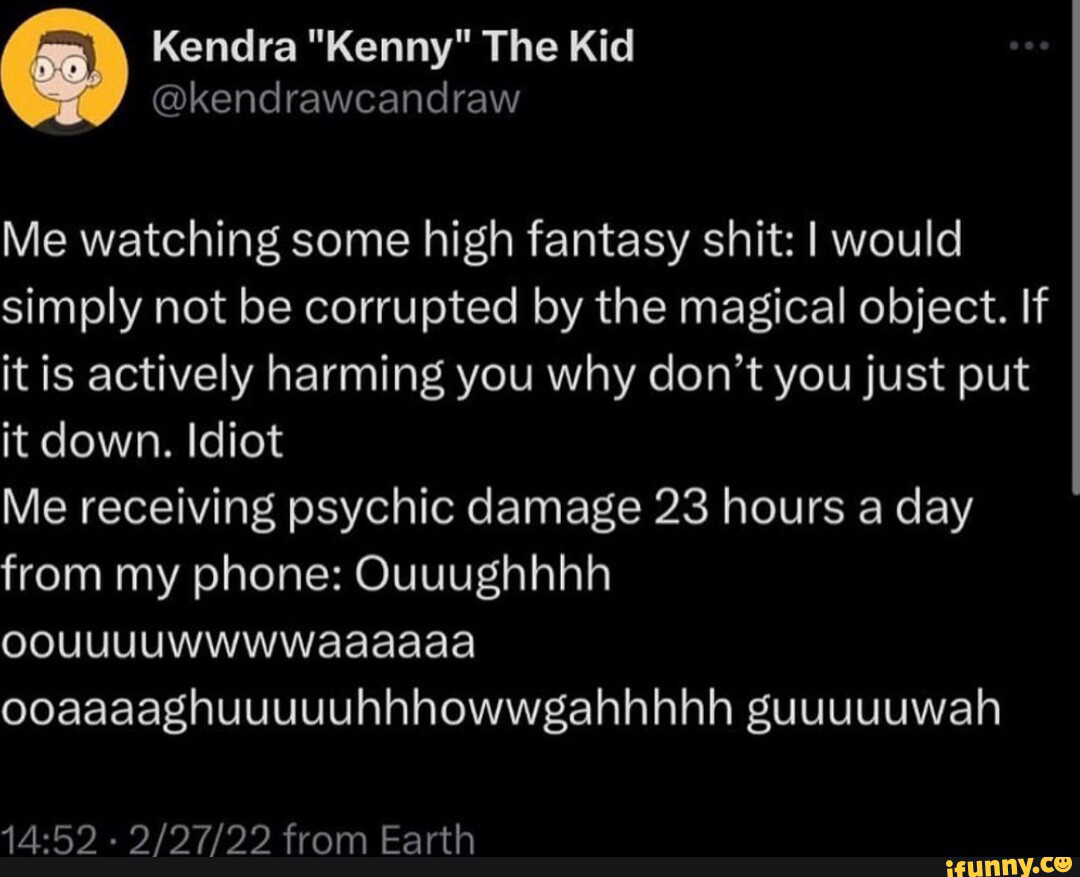Click the 2/27/22 date

click(198, 839)
